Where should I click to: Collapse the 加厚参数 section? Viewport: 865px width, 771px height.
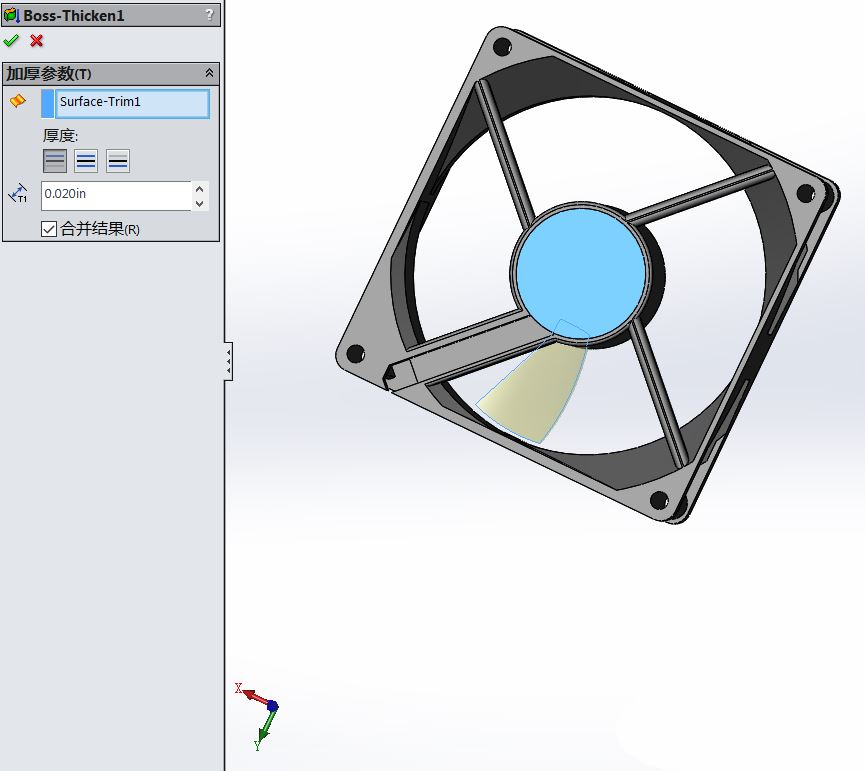(x=209, y=73)
